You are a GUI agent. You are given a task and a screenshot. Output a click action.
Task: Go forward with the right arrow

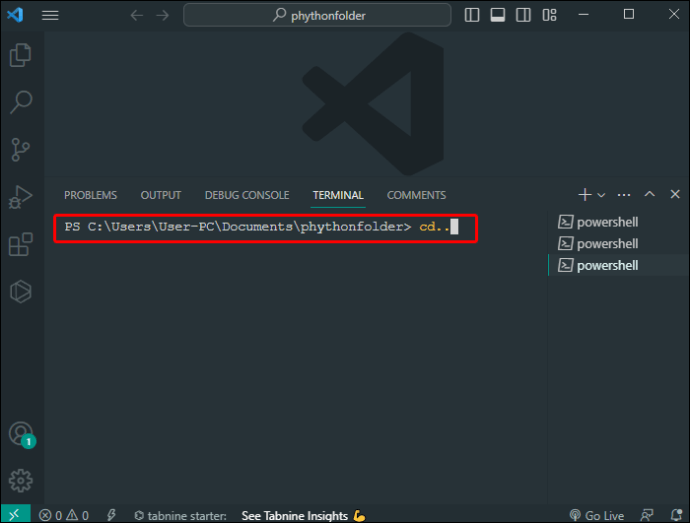pos(162,15)
